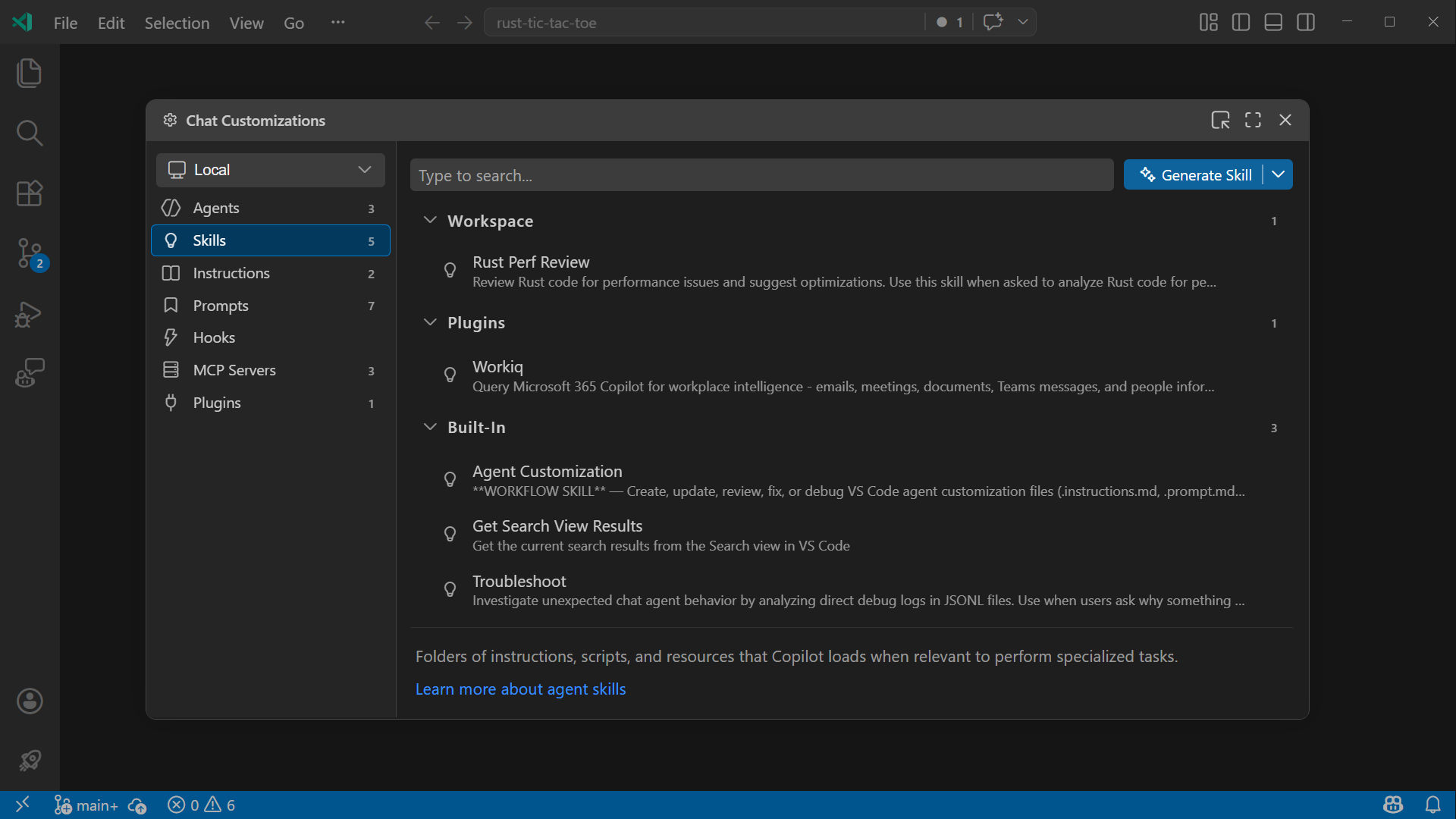The height and width of the screenshot is (819, 1456).
Task: Toggle the Primary Side Bar layout icon
Action: 1241,22
